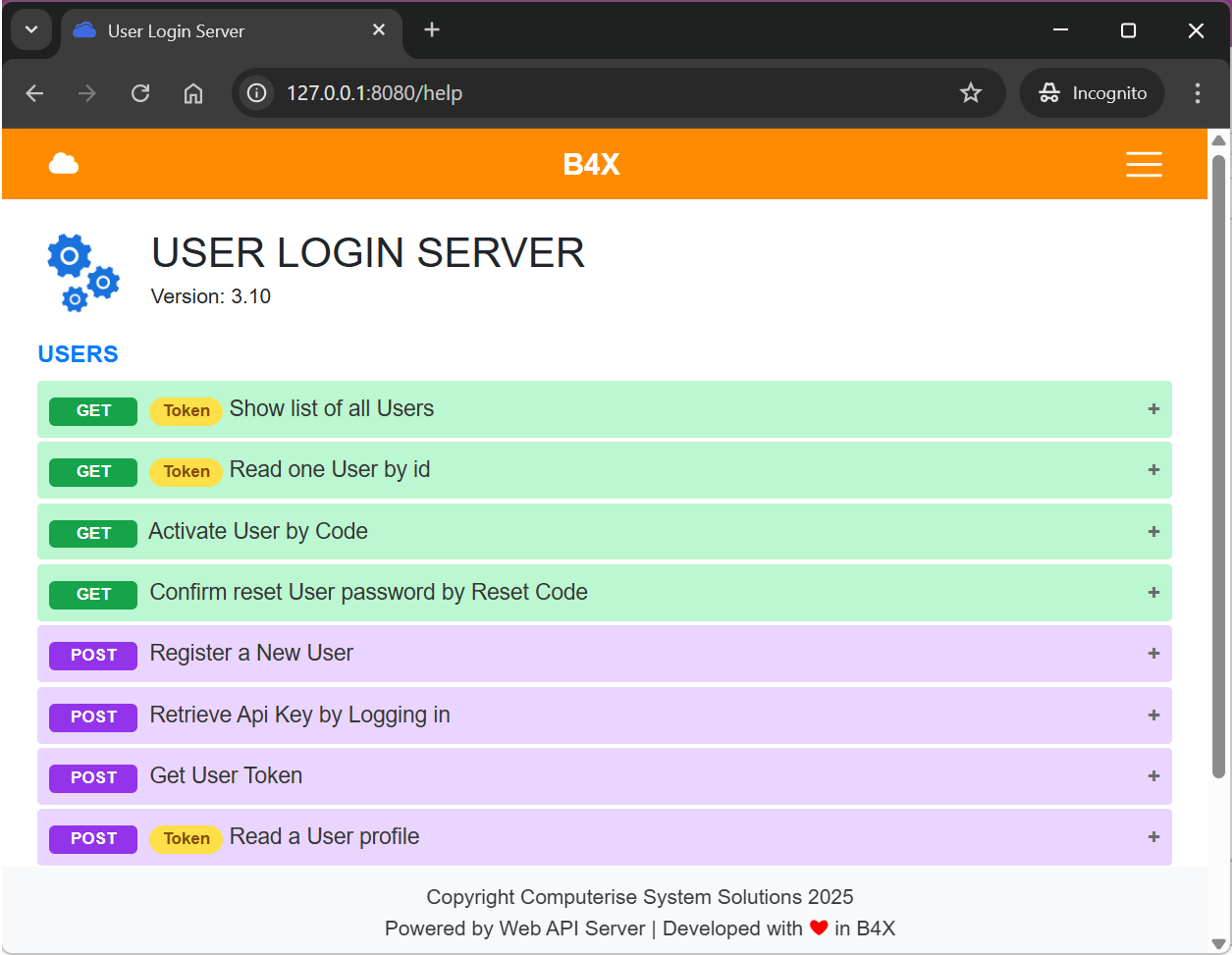Image resolution: width=1232 pixels, height=955 pixels.
Task: Click the white cloud logo icon
Action: pos(64,164)
